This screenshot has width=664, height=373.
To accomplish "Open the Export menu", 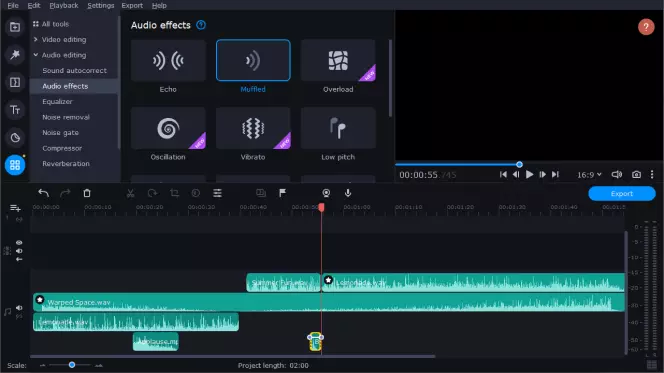I will point(132,6).
